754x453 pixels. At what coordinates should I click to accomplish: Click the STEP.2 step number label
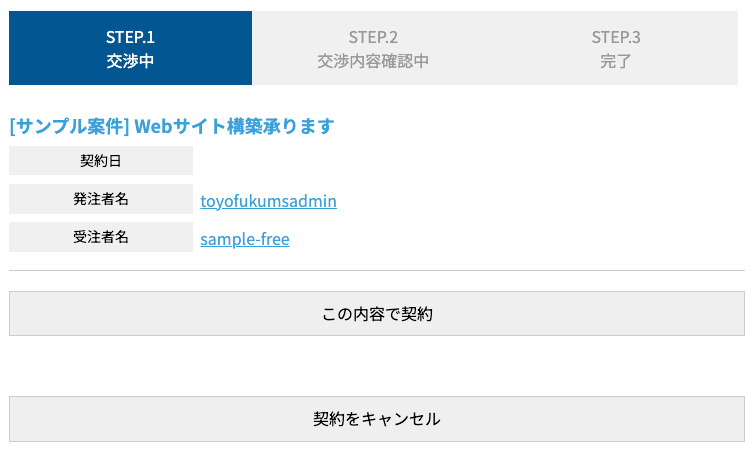click(x=373, y=37)
